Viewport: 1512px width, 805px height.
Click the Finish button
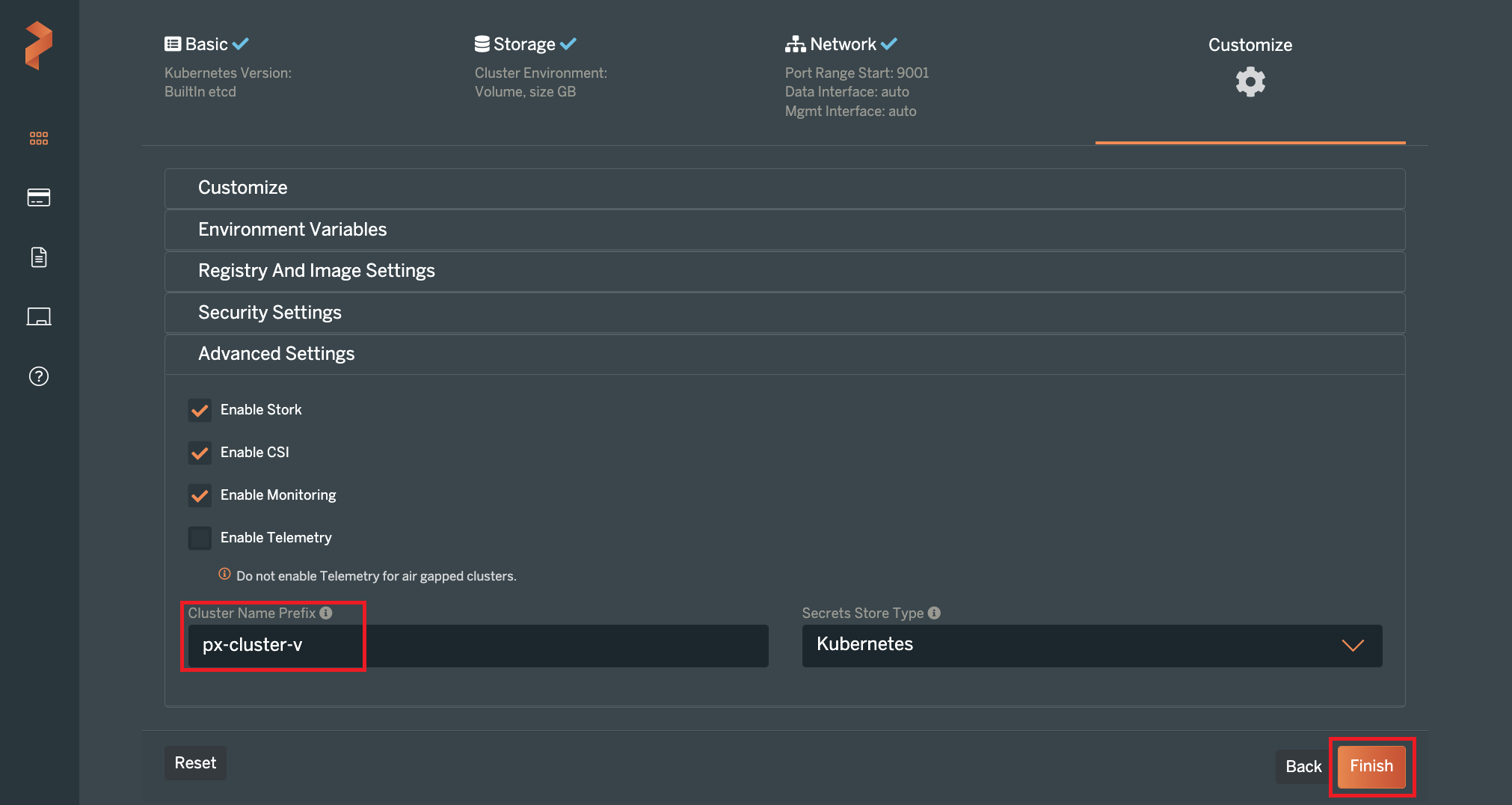tap(1371, 767)
